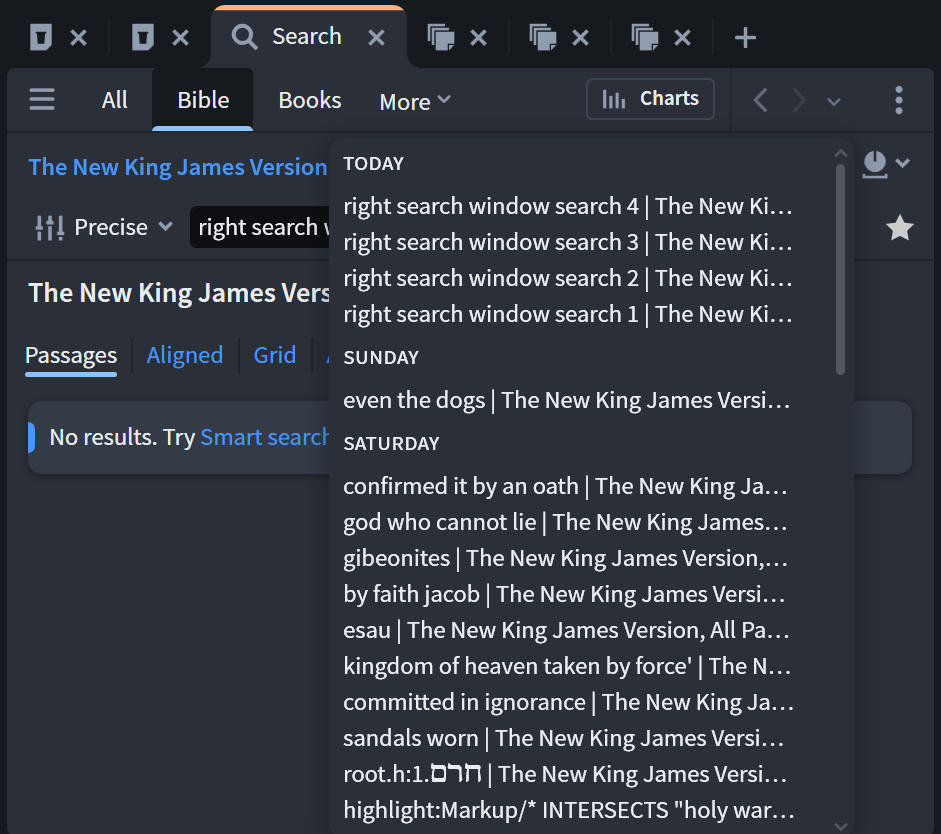The width and height of the screenshot is (941, 834).
Task: Click the history list scroll-up arrow
Action: click(841, 154)
